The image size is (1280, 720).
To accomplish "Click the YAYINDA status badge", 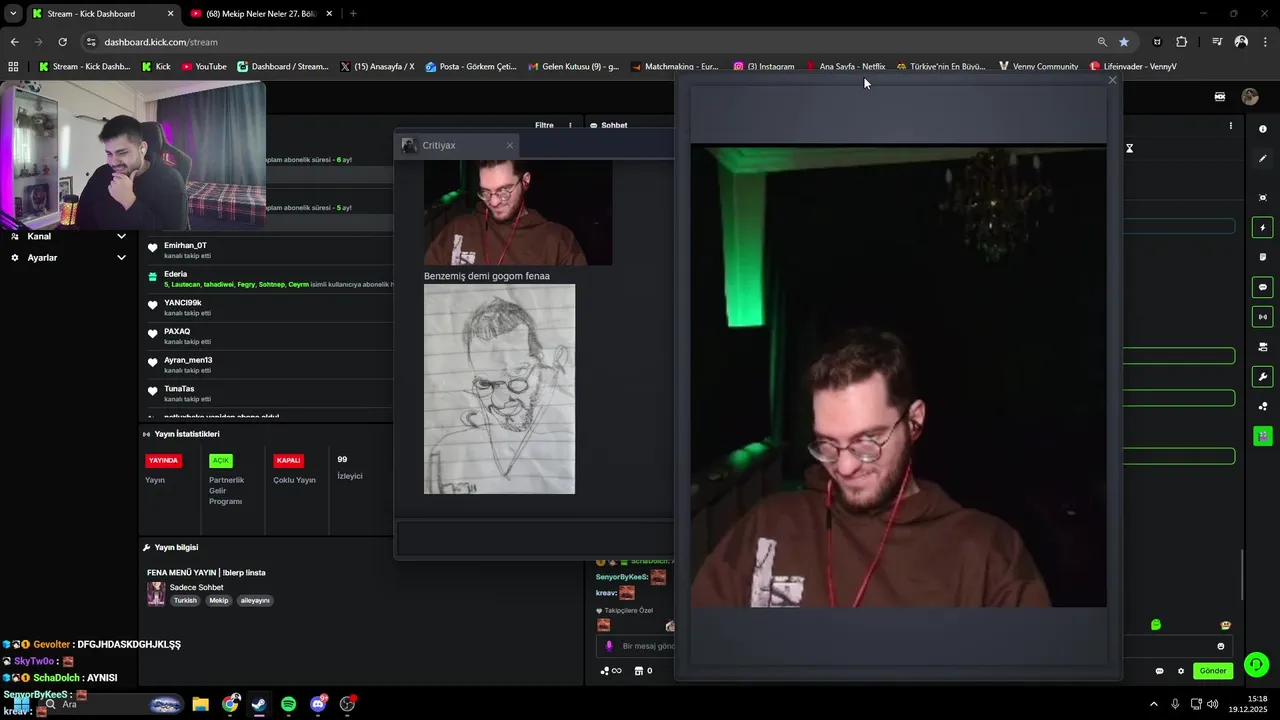I will pos(163,461).
